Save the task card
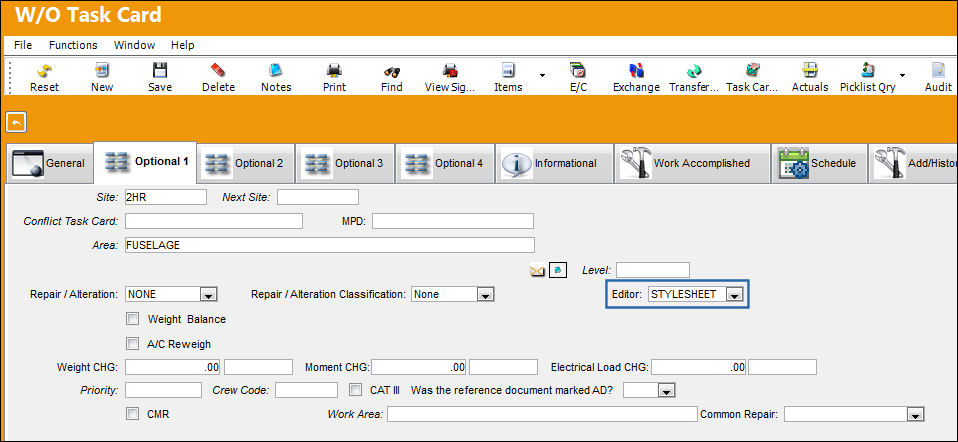 coord(159,70)
